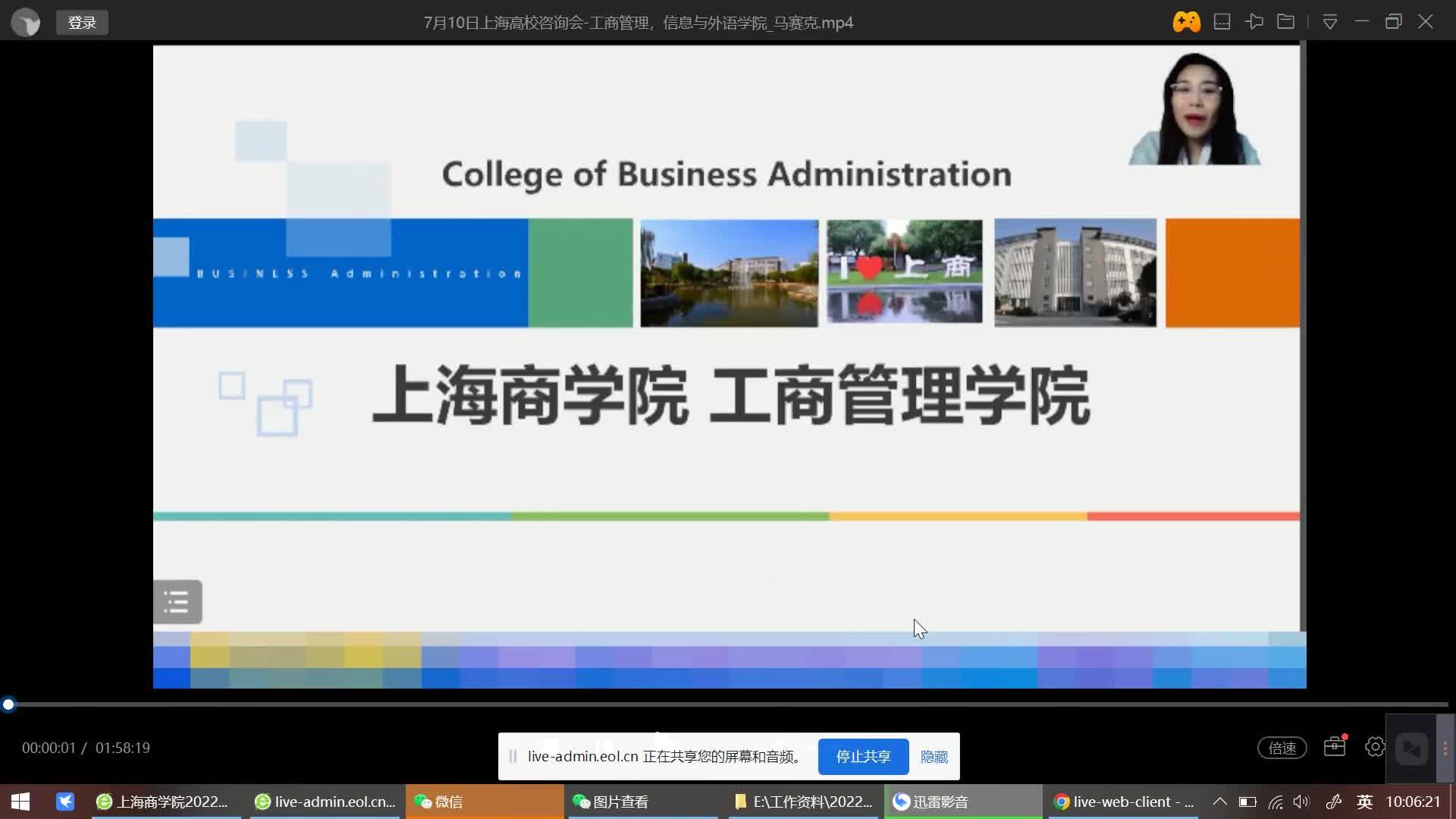Click the 登录 login button
This screenshot has height=819, width=1456.
point(82,23)
